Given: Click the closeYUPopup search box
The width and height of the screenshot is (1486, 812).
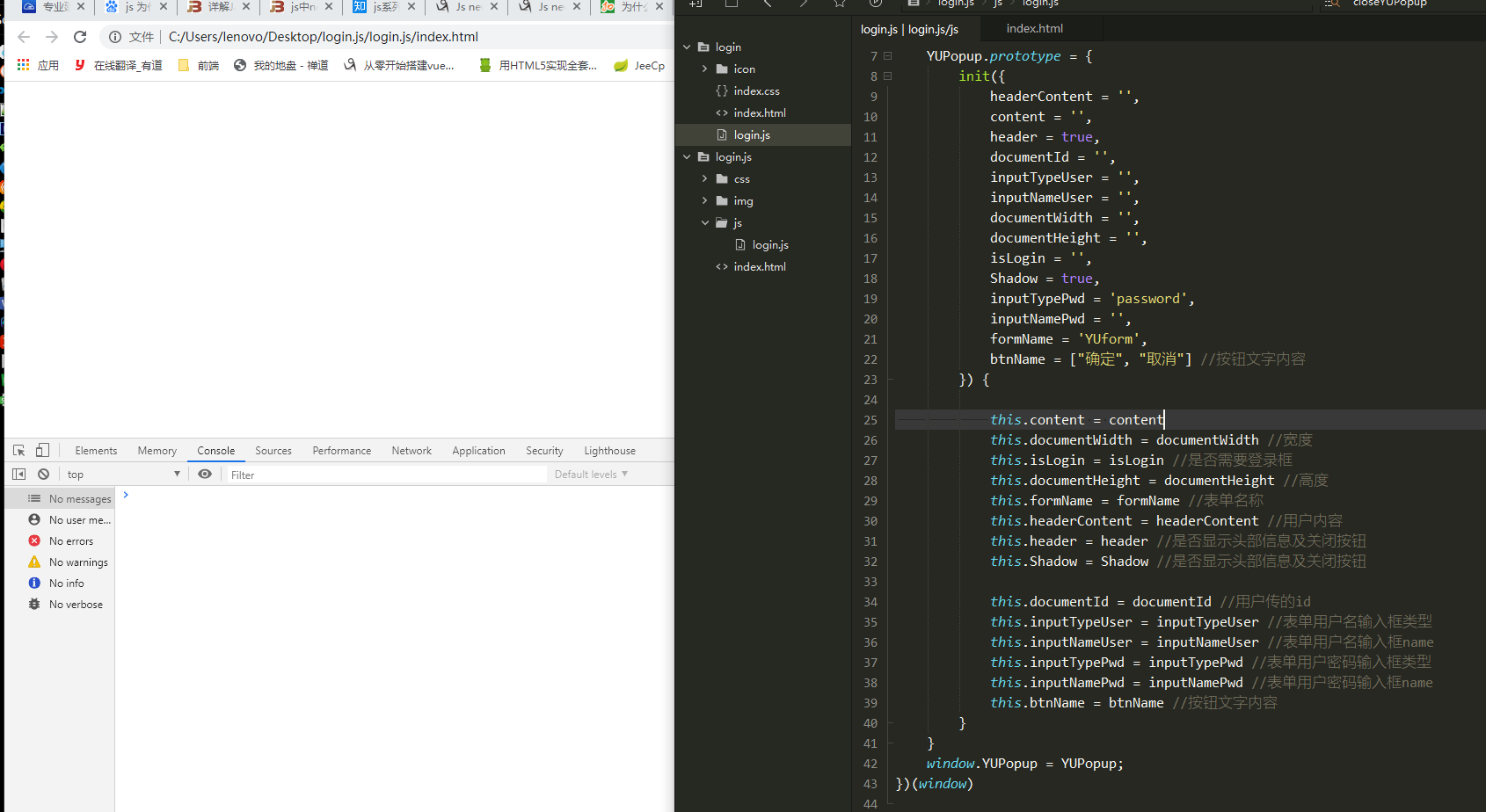Looking at the screenshot, I should [x=1402, y=4].
